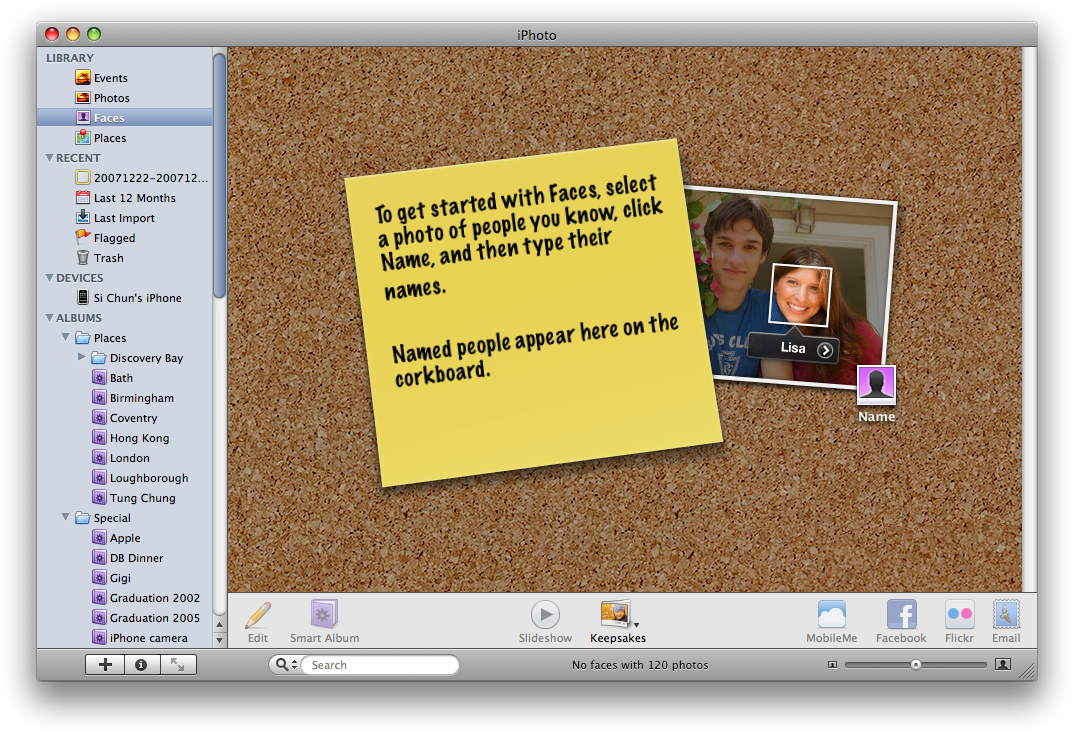Select the Faces library item
Screen dimensions: 1073x732
(x=125, y=118)
